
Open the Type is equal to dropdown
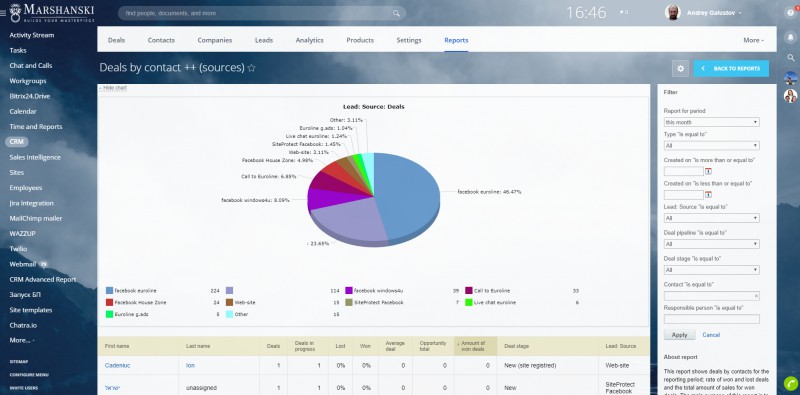click(711, 146)
